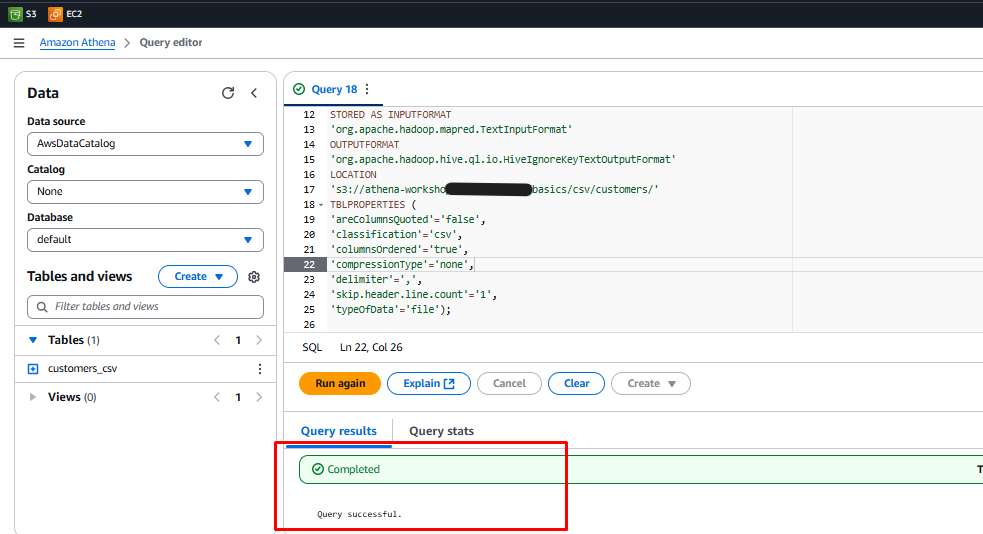Viewport: 983px width, 534px height.
Task: Open Tables and views settings gear
Action: pos(254,277)
